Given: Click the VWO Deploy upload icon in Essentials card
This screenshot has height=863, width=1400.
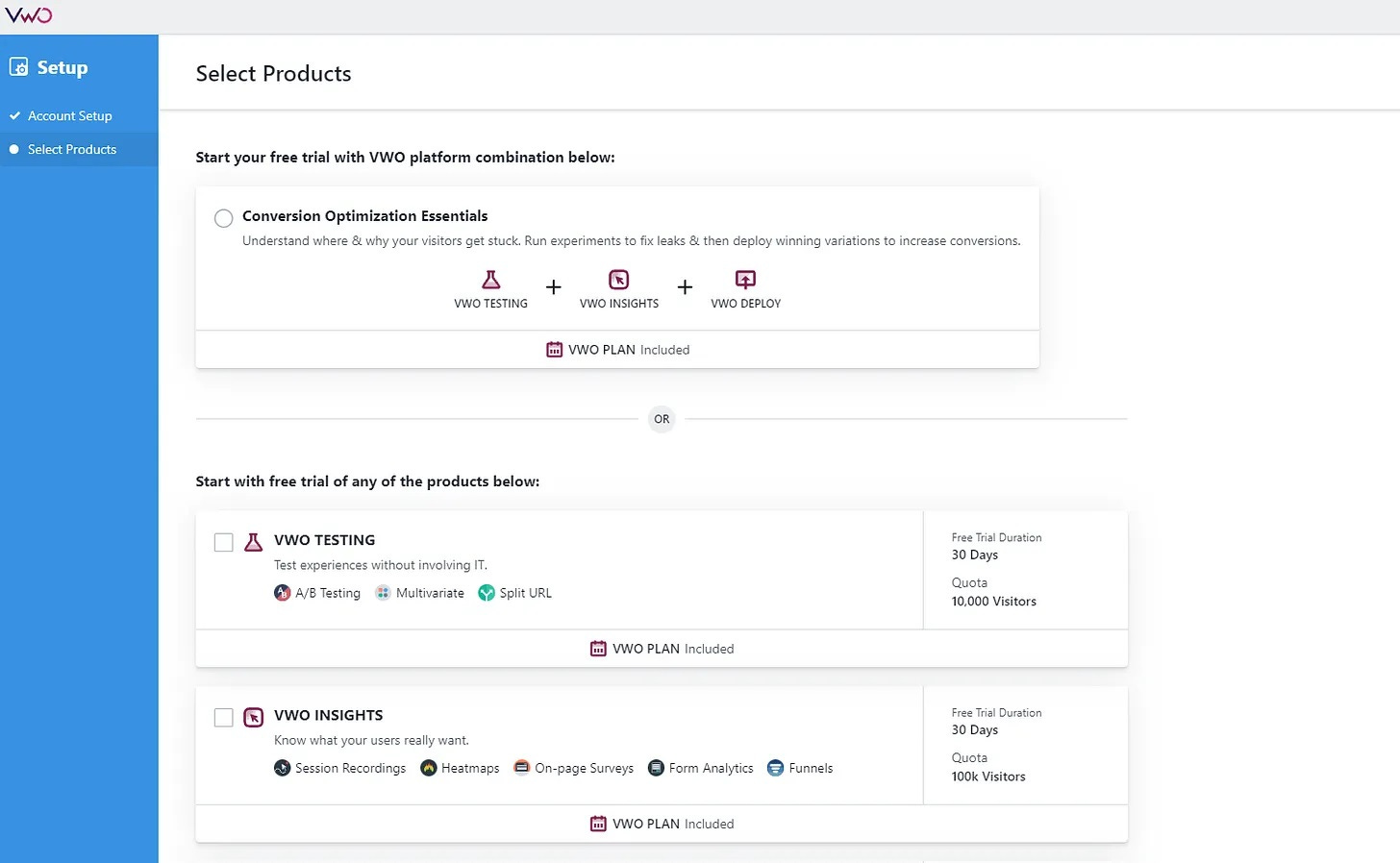Looking at the screenshot, I should [745, 280].
